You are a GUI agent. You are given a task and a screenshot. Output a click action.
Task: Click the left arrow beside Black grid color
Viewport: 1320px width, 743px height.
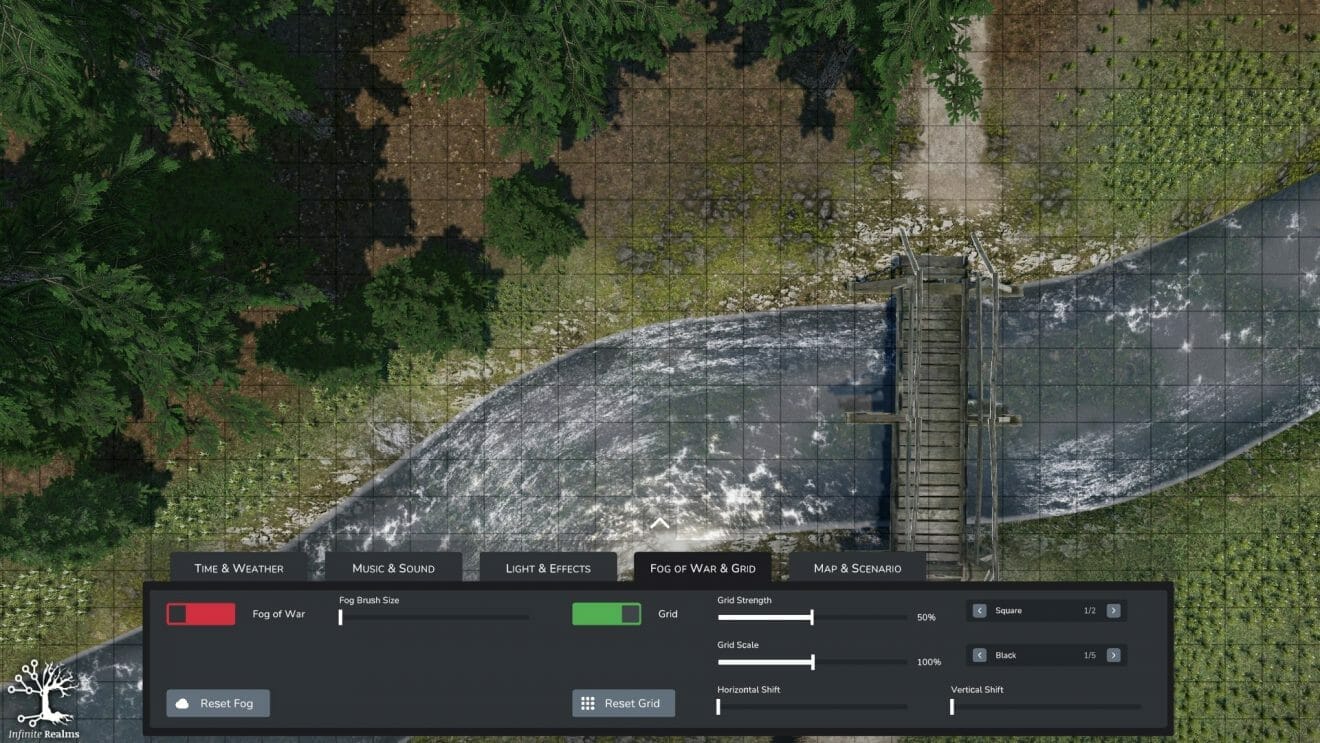(978, 655)
